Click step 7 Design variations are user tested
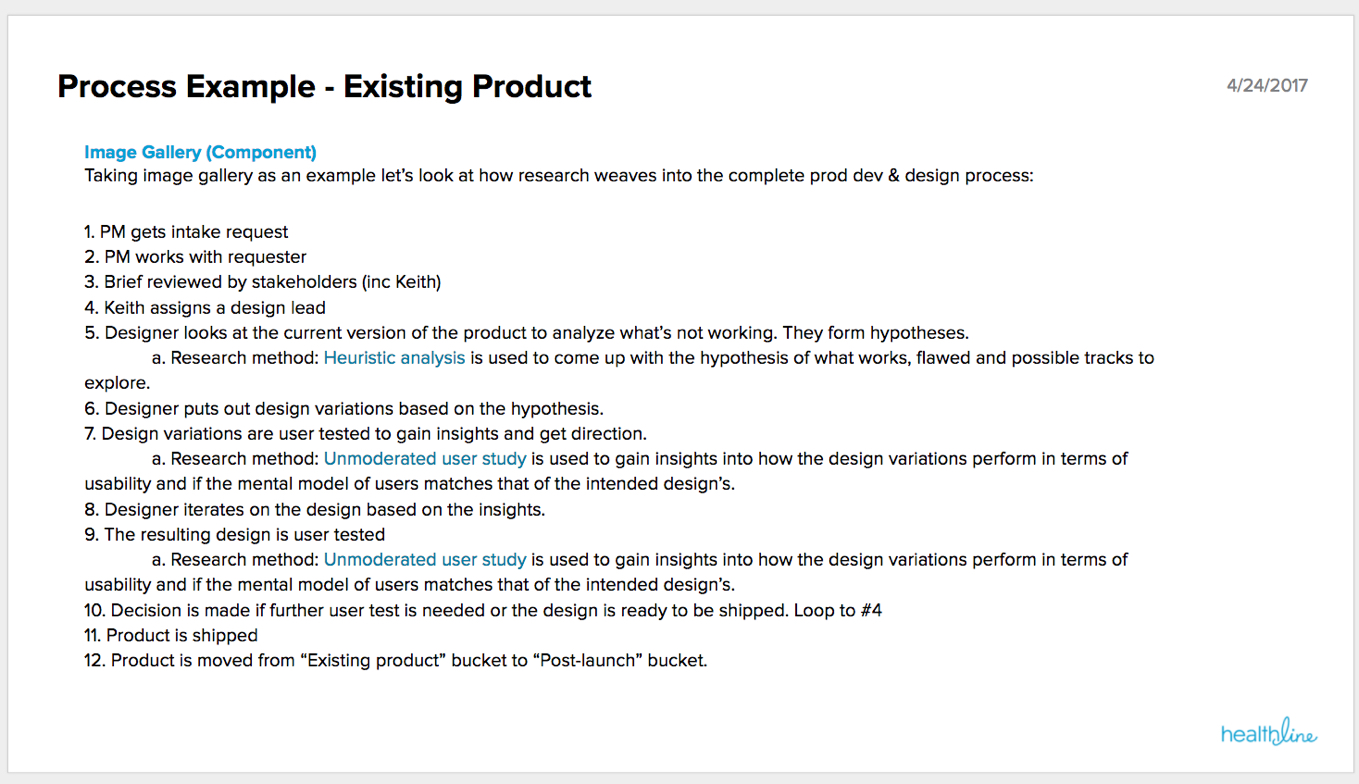Screen dimensions: 1359x784 pos(366,433)
